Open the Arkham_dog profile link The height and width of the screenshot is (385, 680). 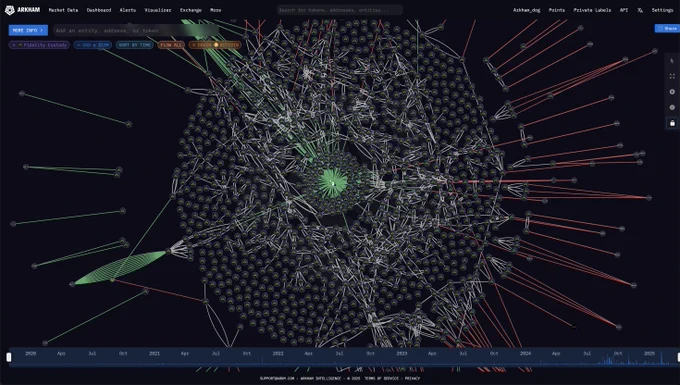526,10
